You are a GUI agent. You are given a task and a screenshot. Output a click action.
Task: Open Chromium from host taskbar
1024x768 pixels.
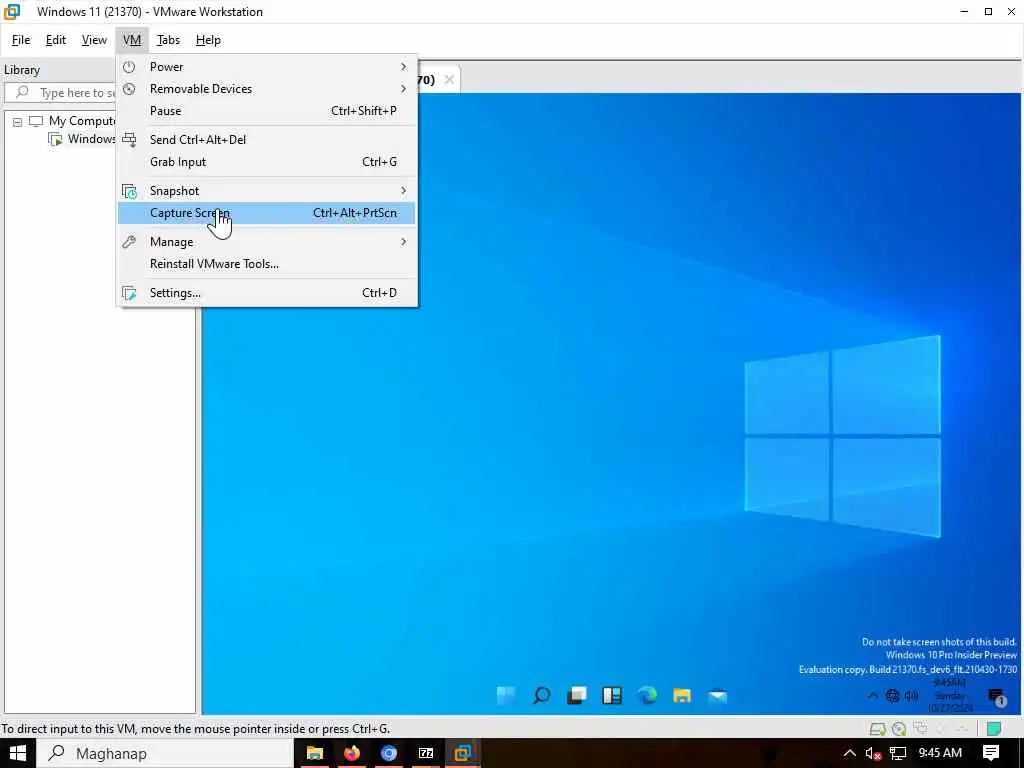pos(389,754)
